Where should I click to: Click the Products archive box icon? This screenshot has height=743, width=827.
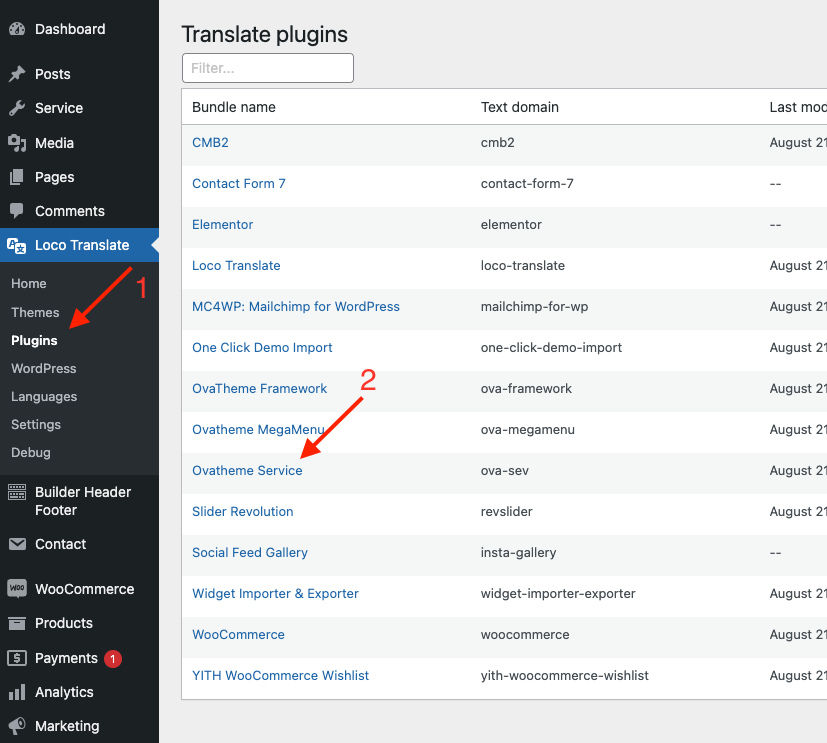17,623
